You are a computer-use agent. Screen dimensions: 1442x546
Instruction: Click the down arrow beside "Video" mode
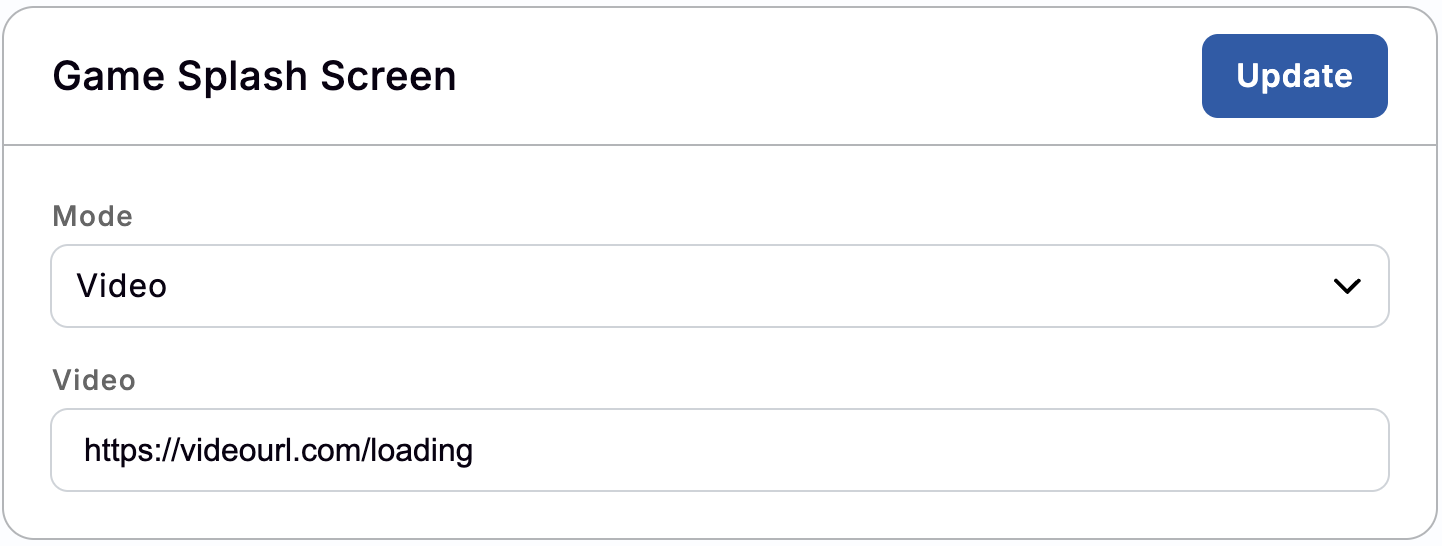[1347, 286]
